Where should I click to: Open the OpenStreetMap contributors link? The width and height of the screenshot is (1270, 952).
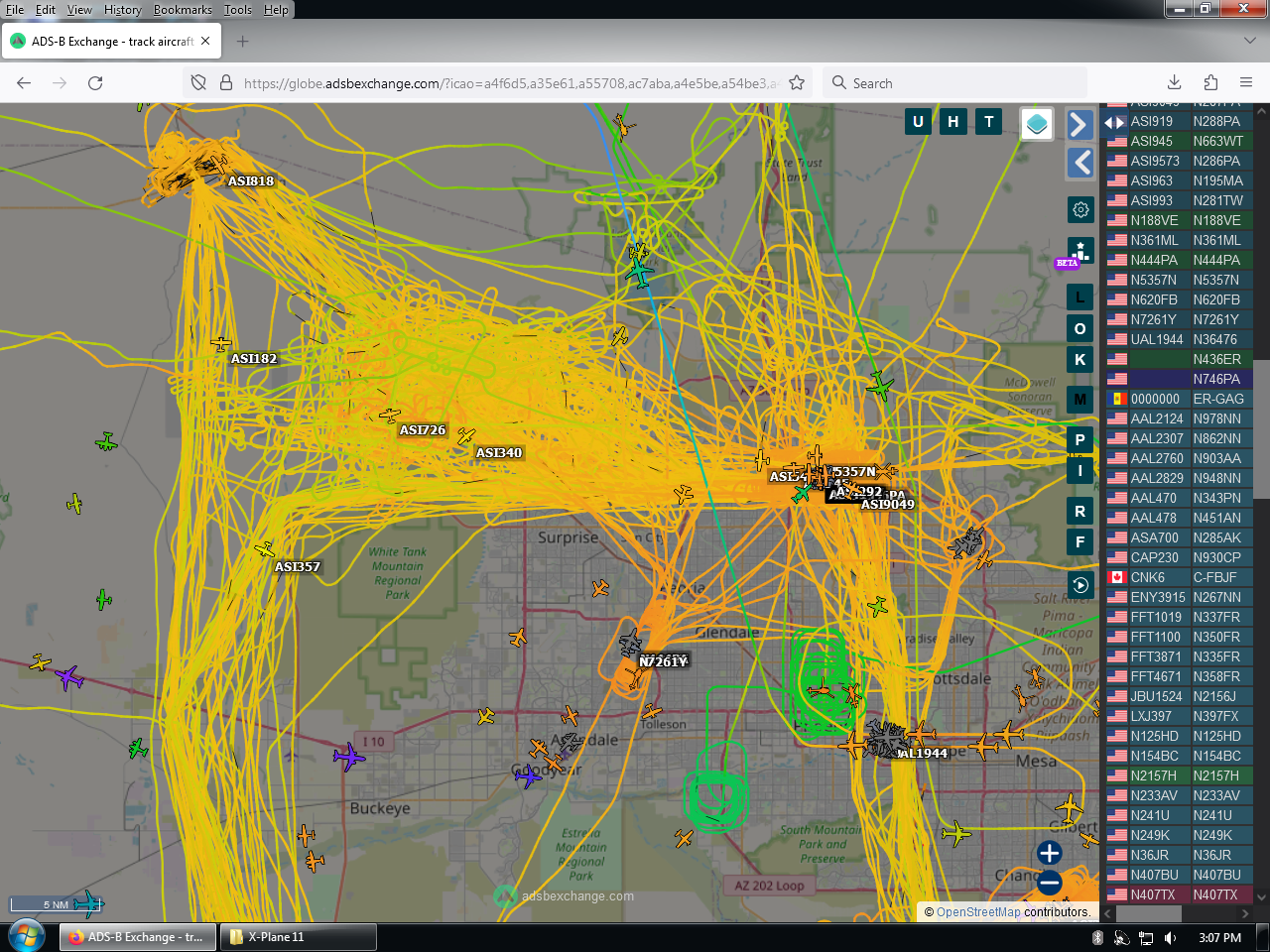click(977, 912)
